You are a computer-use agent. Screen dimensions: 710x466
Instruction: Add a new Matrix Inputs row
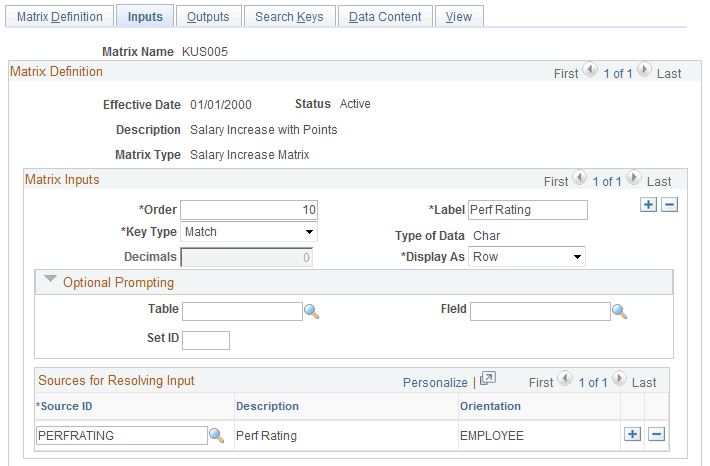tap(648, 205)
